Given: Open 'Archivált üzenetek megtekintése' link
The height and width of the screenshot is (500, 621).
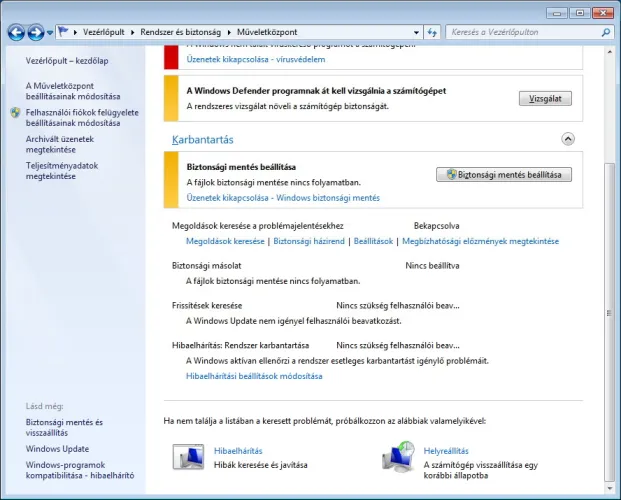Looking at the screenshot, I should tap(60, 144).
